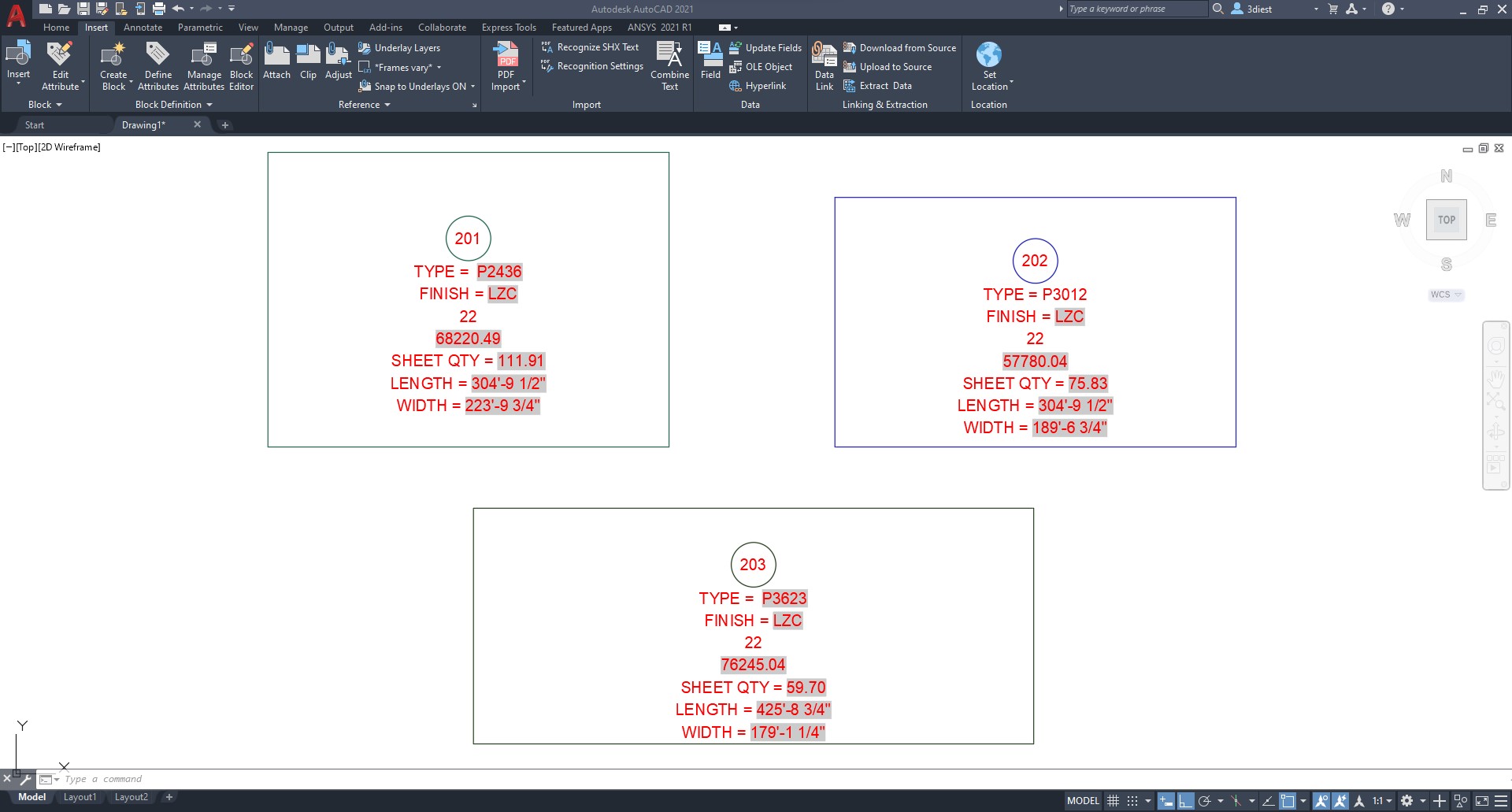Toggle Ortho mode in status bar
The width and height of the screenshot is (1512, 812).
[1185, 801]
